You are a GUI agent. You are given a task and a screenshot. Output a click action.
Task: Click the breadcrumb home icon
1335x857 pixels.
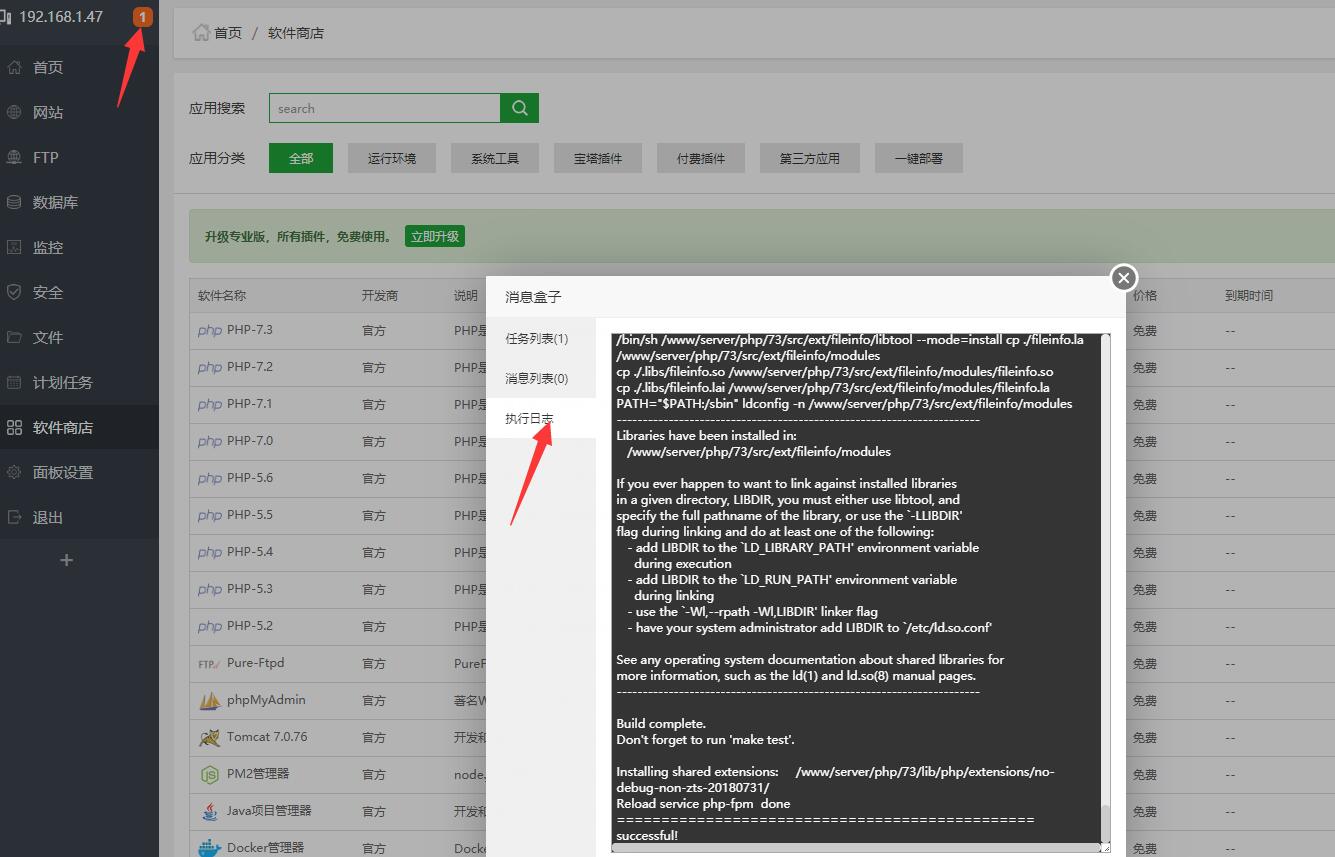(201, 33)
